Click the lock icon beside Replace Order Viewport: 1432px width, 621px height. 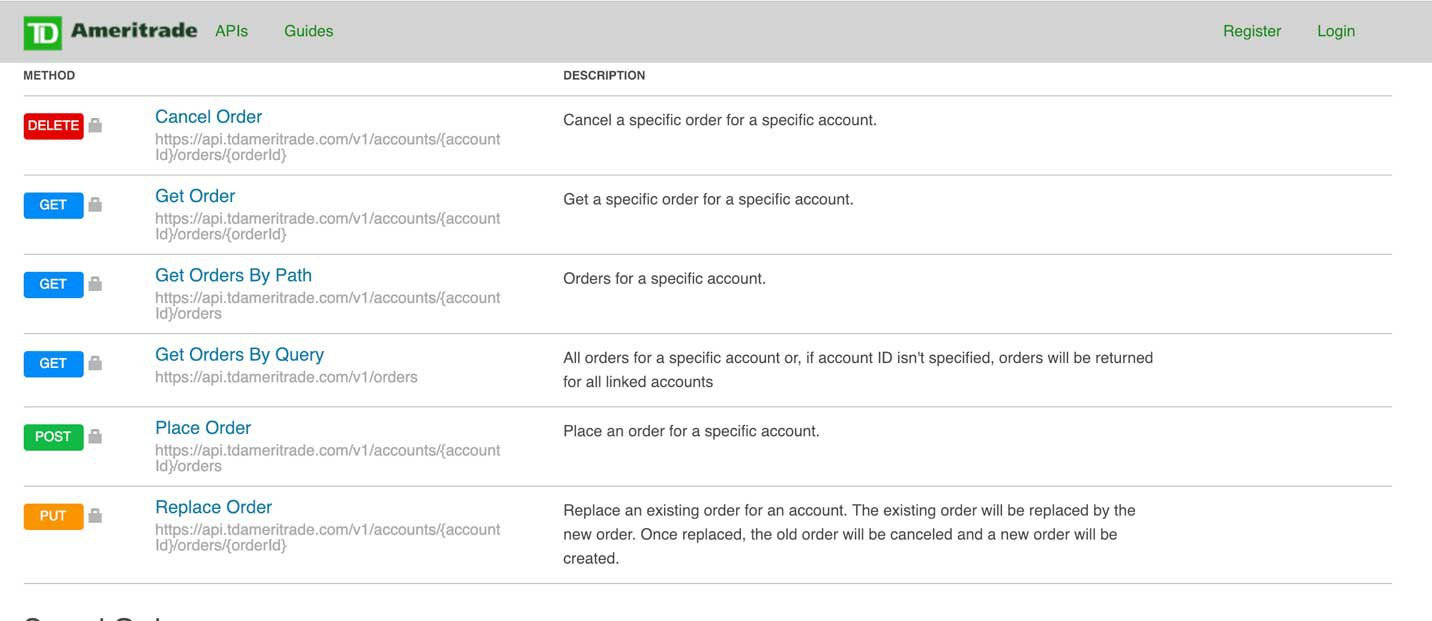95,515
